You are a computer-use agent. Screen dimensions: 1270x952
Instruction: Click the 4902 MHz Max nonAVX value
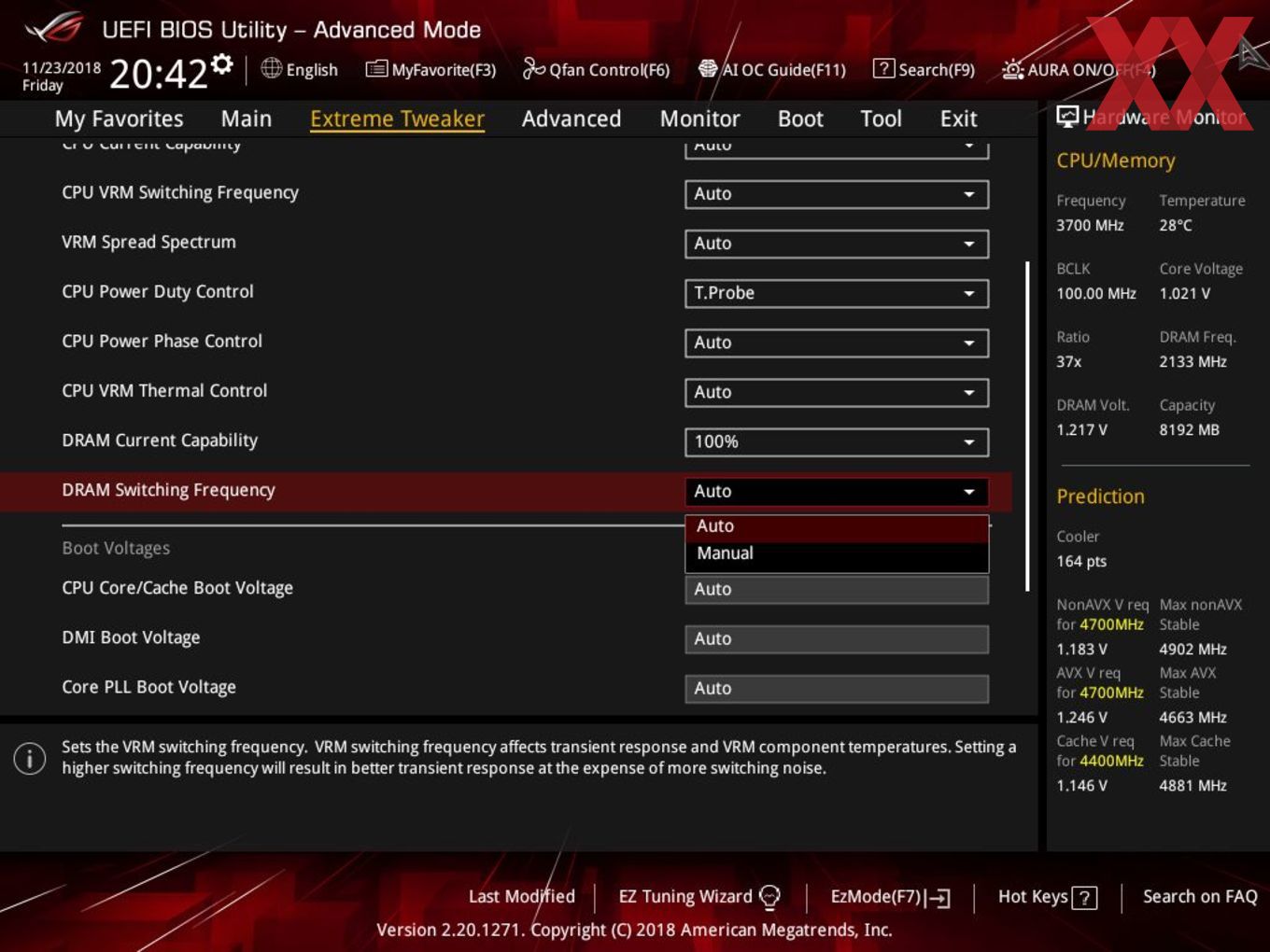[1192, 649]
